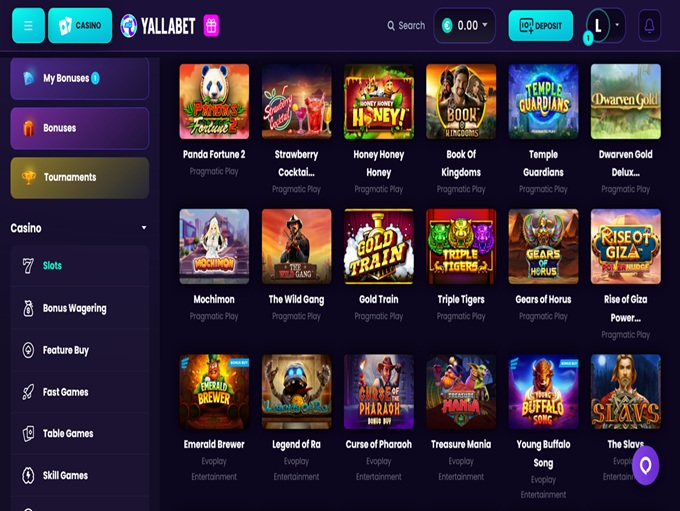Click the Feature Buy spade icon
This screenshot has width=680, height=511.
coord(28,350)
